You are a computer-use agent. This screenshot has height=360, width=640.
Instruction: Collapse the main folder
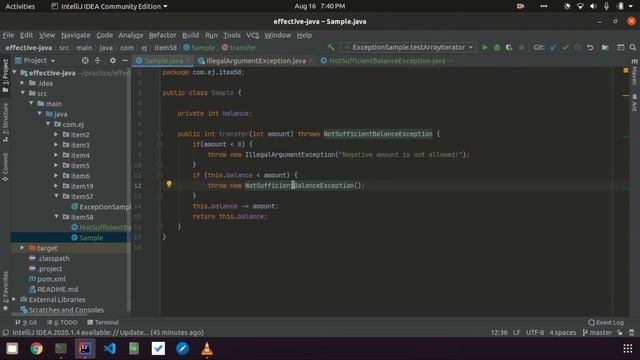click(31, 104)
